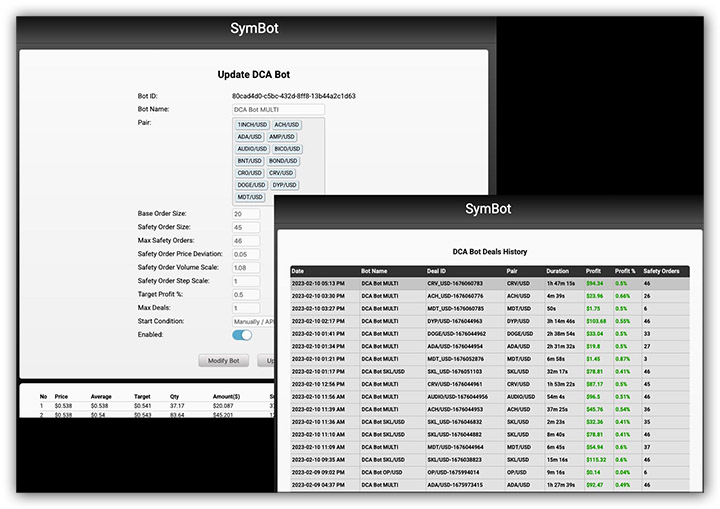Click date 2023-02-09 04:37 PM

[x=318, y=485]
